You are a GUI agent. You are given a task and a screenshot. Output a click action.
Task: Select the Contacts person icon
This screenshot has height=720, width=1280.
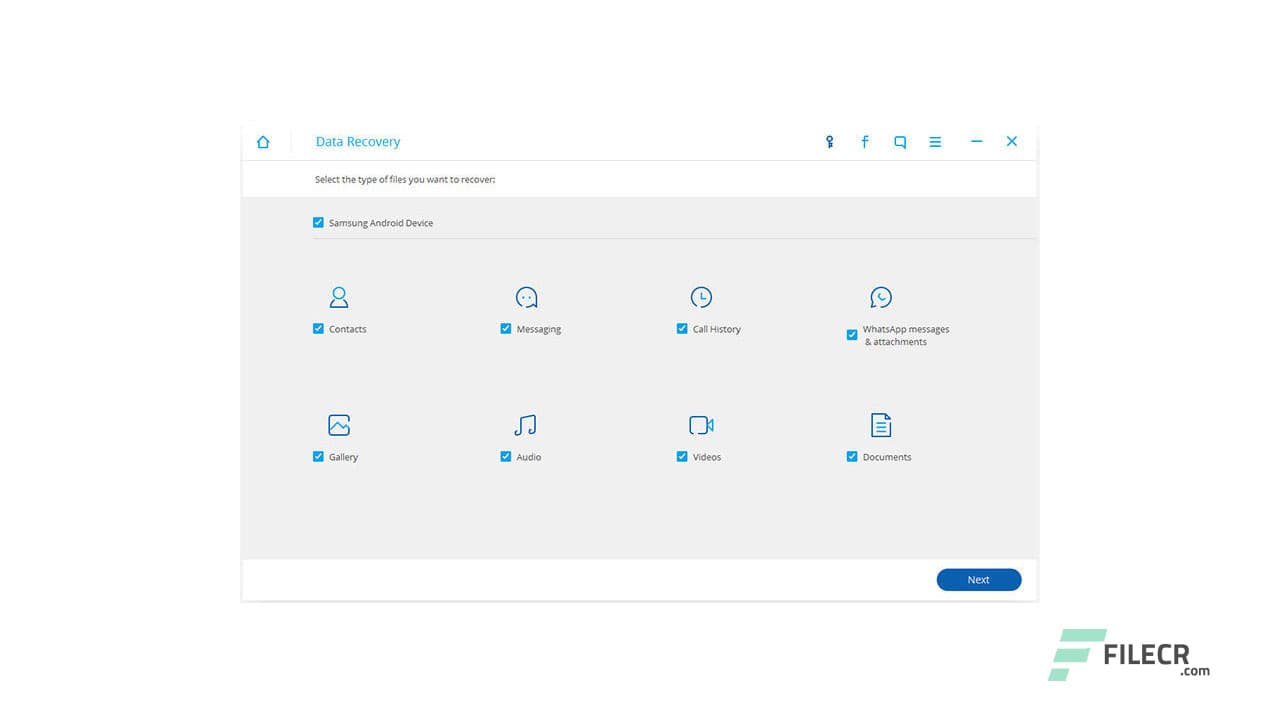tap(338, 297)
